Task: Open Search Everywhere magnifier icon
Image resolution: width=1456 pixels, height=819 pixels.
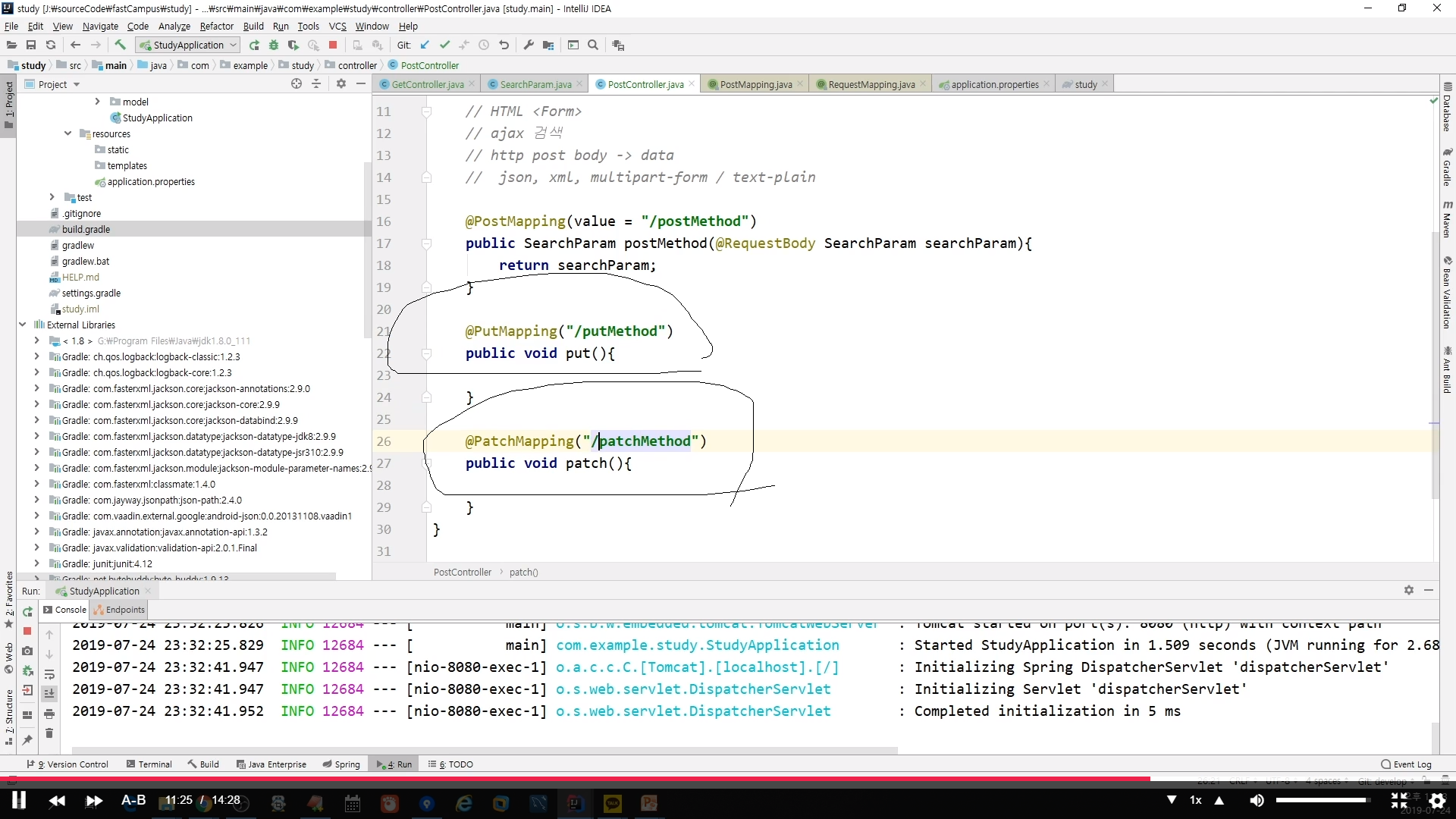Action: point(593,45)
